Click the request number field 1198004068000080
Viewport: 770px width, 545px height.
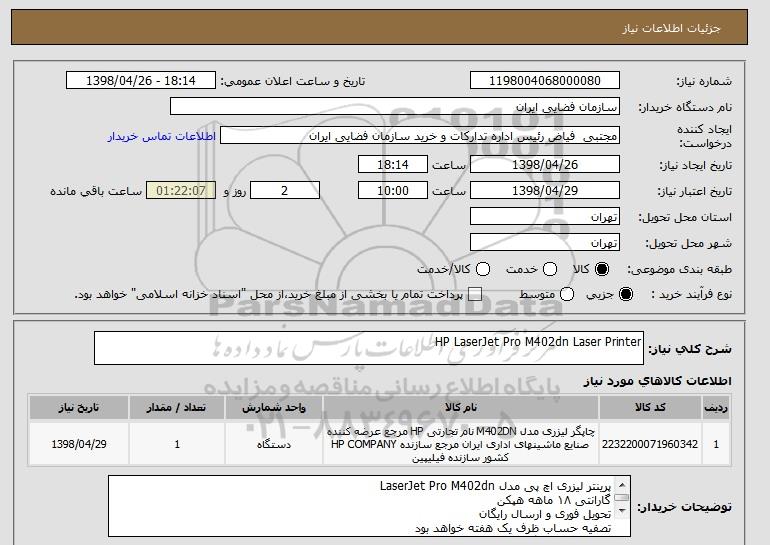(x=545, y=81)
